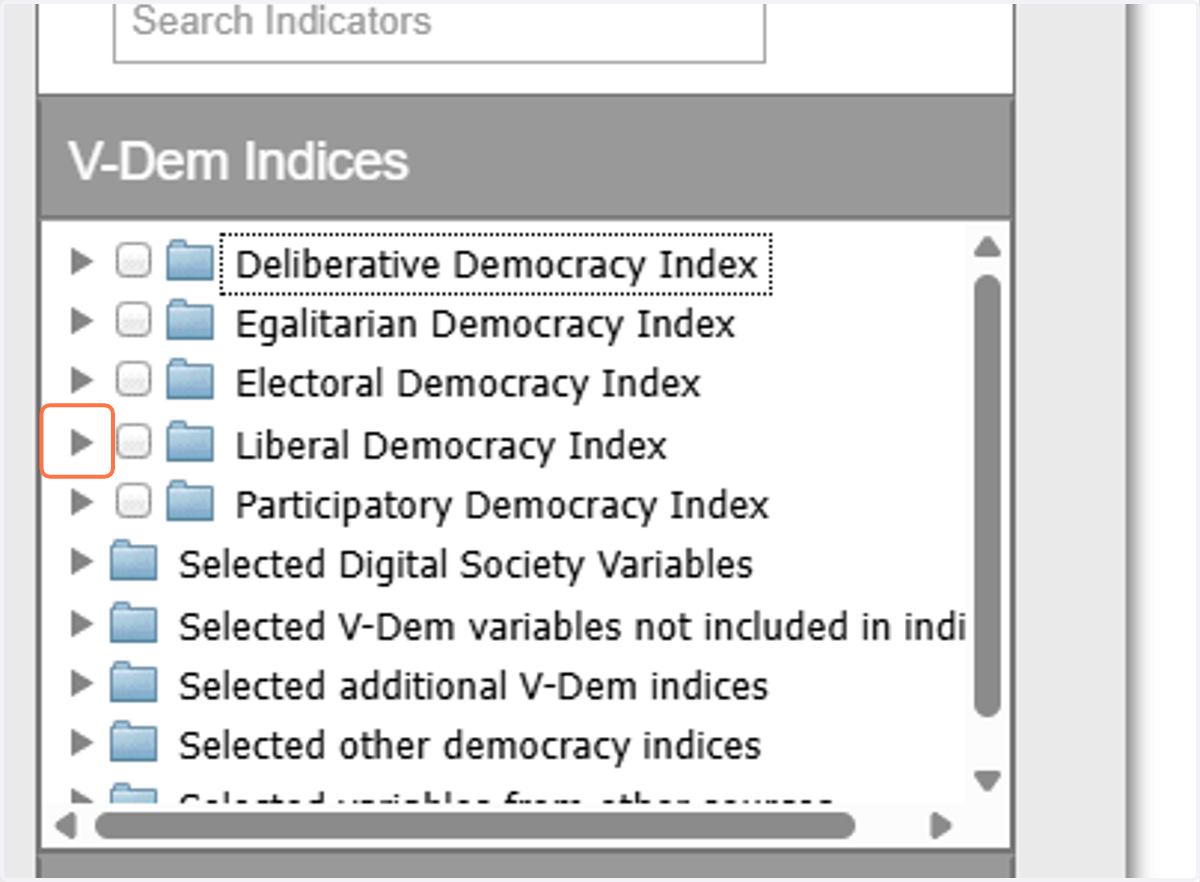Viewport: 1200px width, 882px height.
Task: Enable the Participatory Democracy Index checkbox
Action: 133,502
